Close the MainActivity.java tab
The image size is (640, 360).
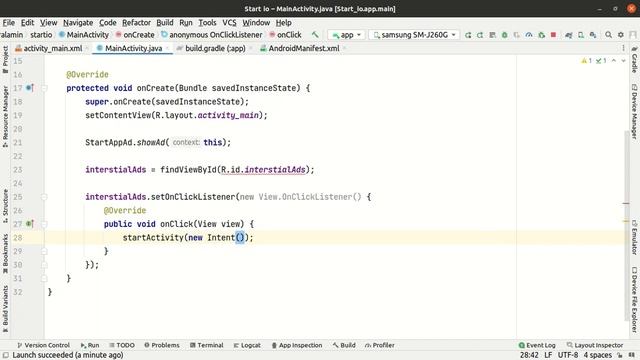point(167,49)
